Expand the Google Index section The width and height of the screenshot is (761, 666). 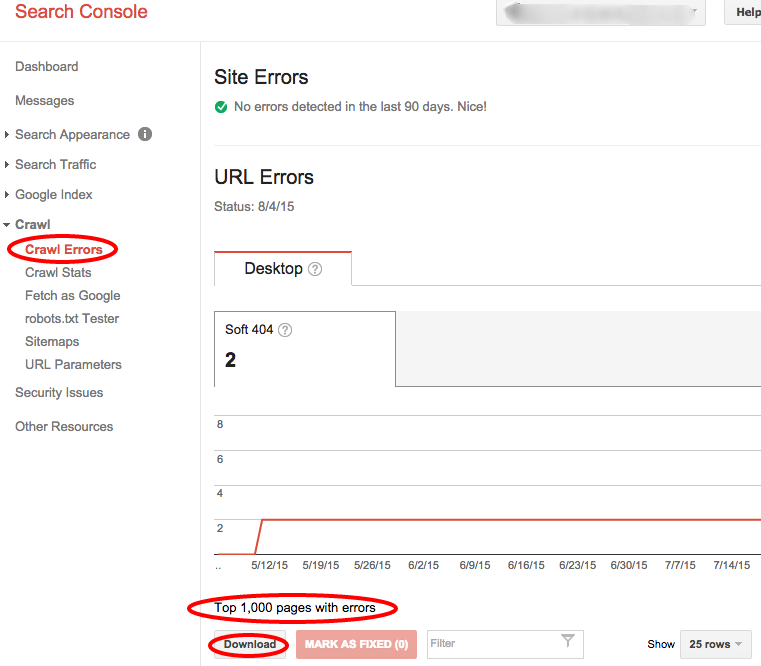point(8,195)
